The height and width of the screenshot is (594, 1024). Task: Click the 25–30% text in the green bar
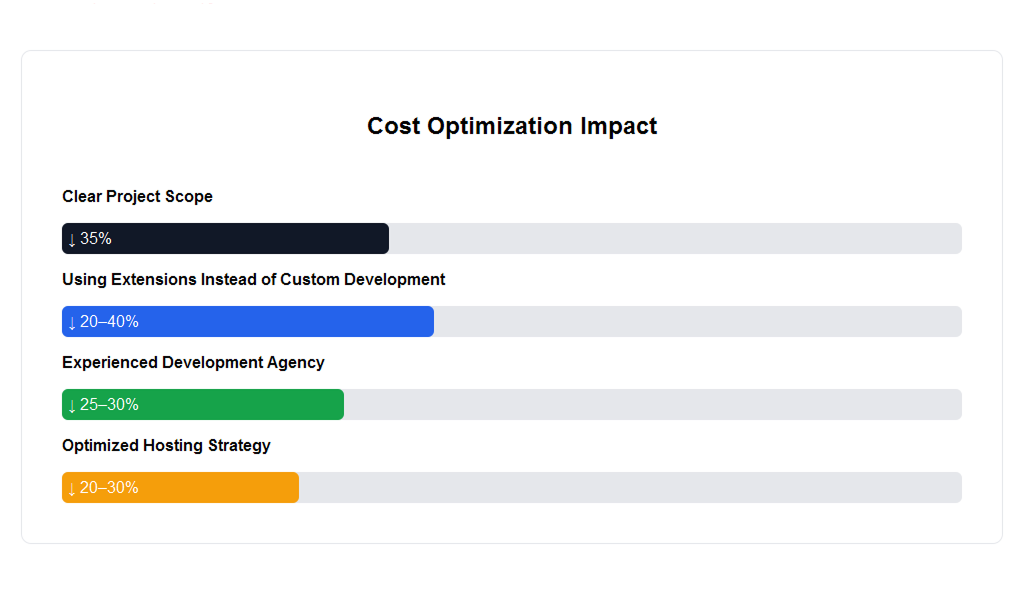pyautogui.click(x=109, y=405)
